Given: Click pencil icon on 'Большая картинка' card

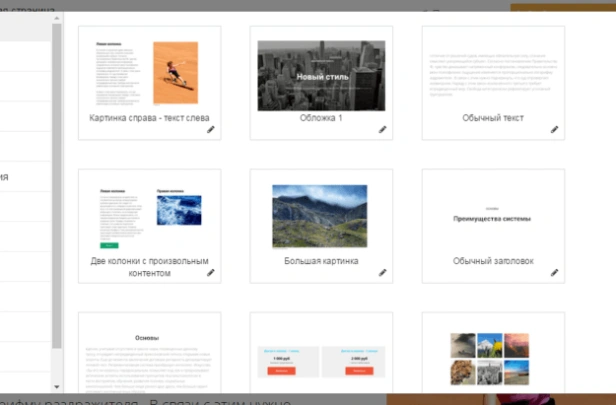Looking at the screenshot, I should [x=382, y=272].
